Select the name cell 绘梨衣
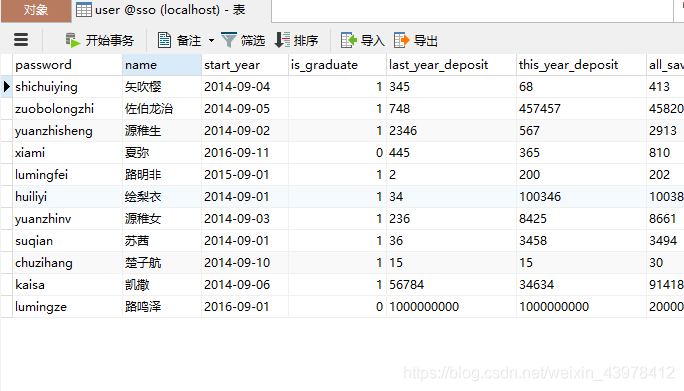This screenshot has height=391, width=684. tap(162, 197)
